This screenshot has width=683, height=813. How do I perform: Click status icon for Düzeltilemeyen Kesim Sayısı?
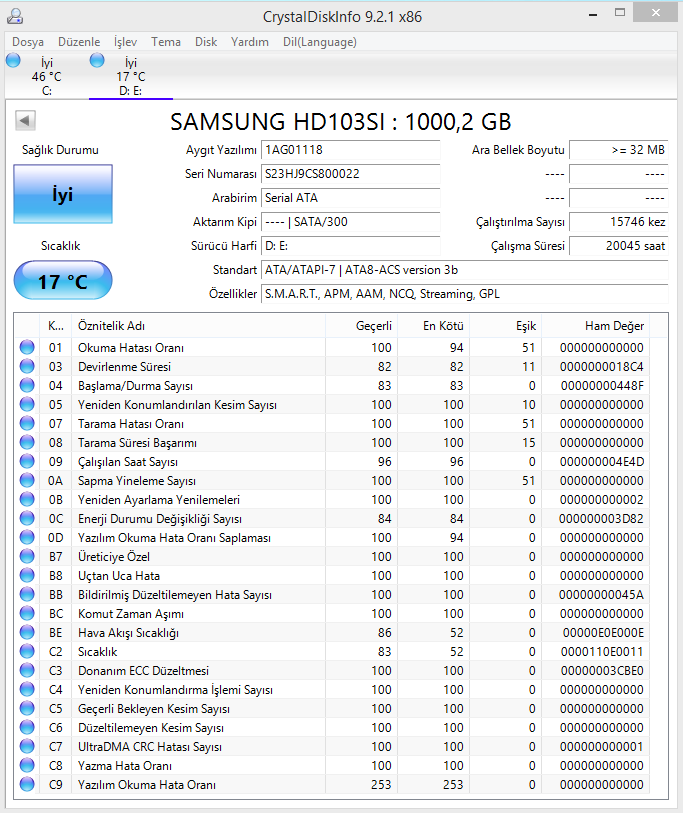coord(27,727)
